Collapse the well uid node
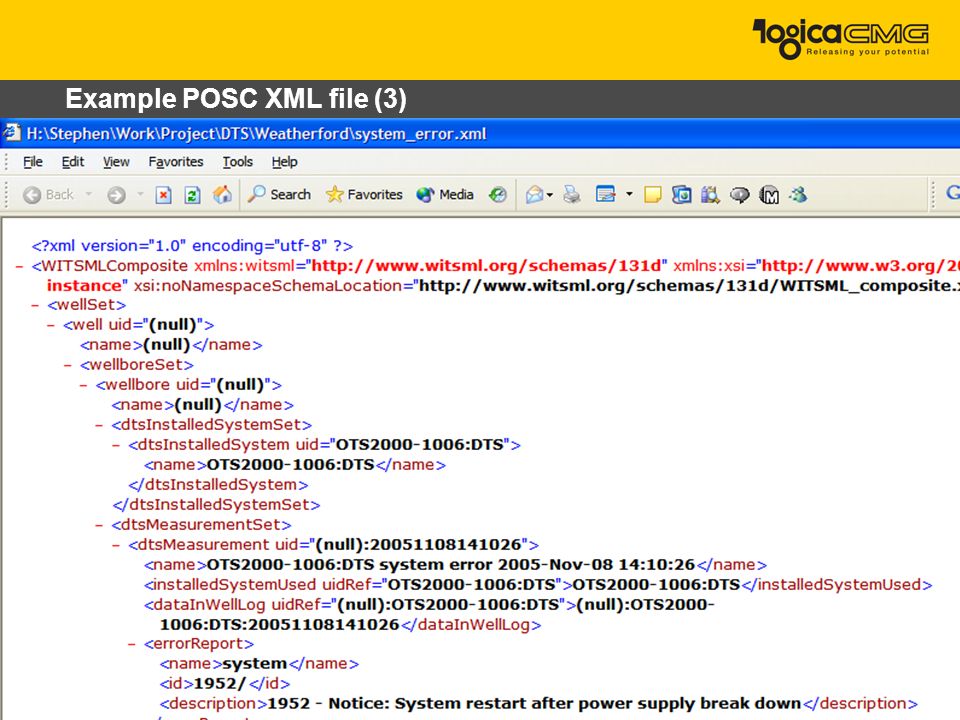 tap(51, 325)
